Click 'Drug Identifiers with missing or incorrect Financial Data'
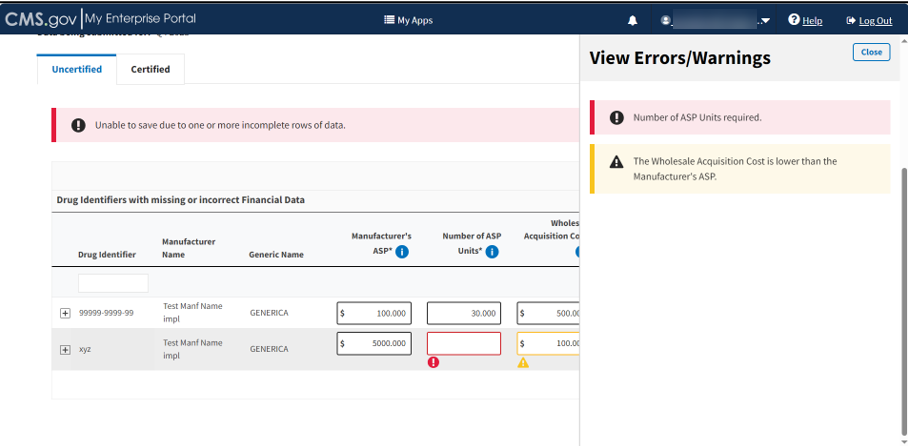The width and height of the screenshot is (908, 446). [180, 200]
